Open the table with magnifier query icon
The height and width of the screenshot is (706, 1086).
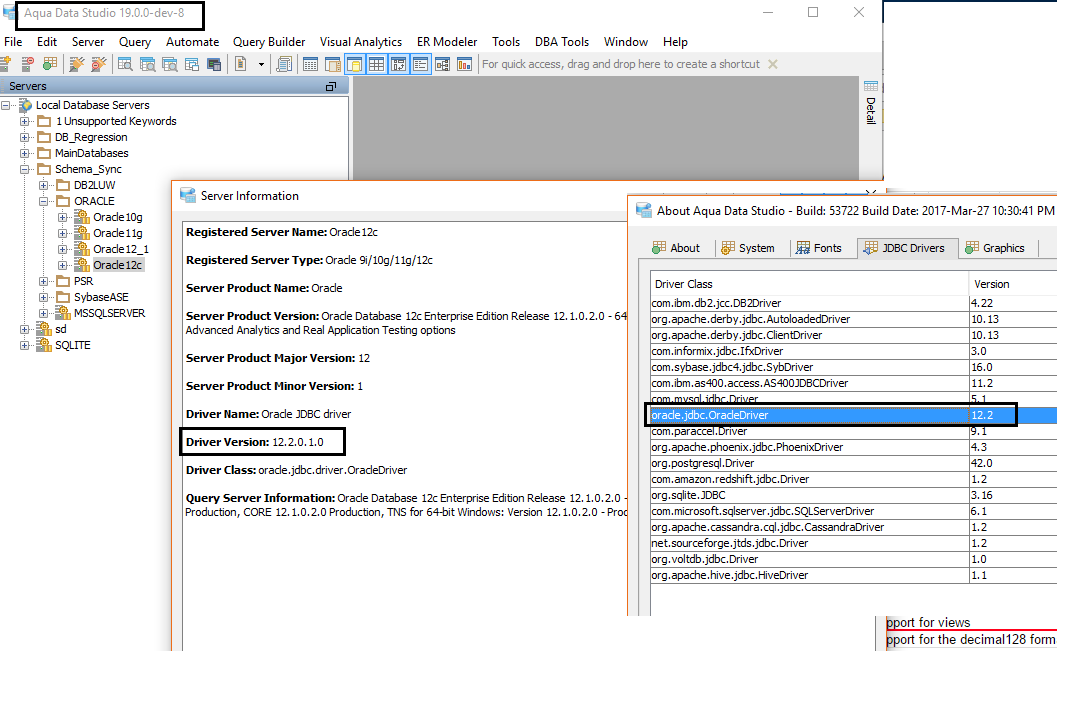pos(125,64)
